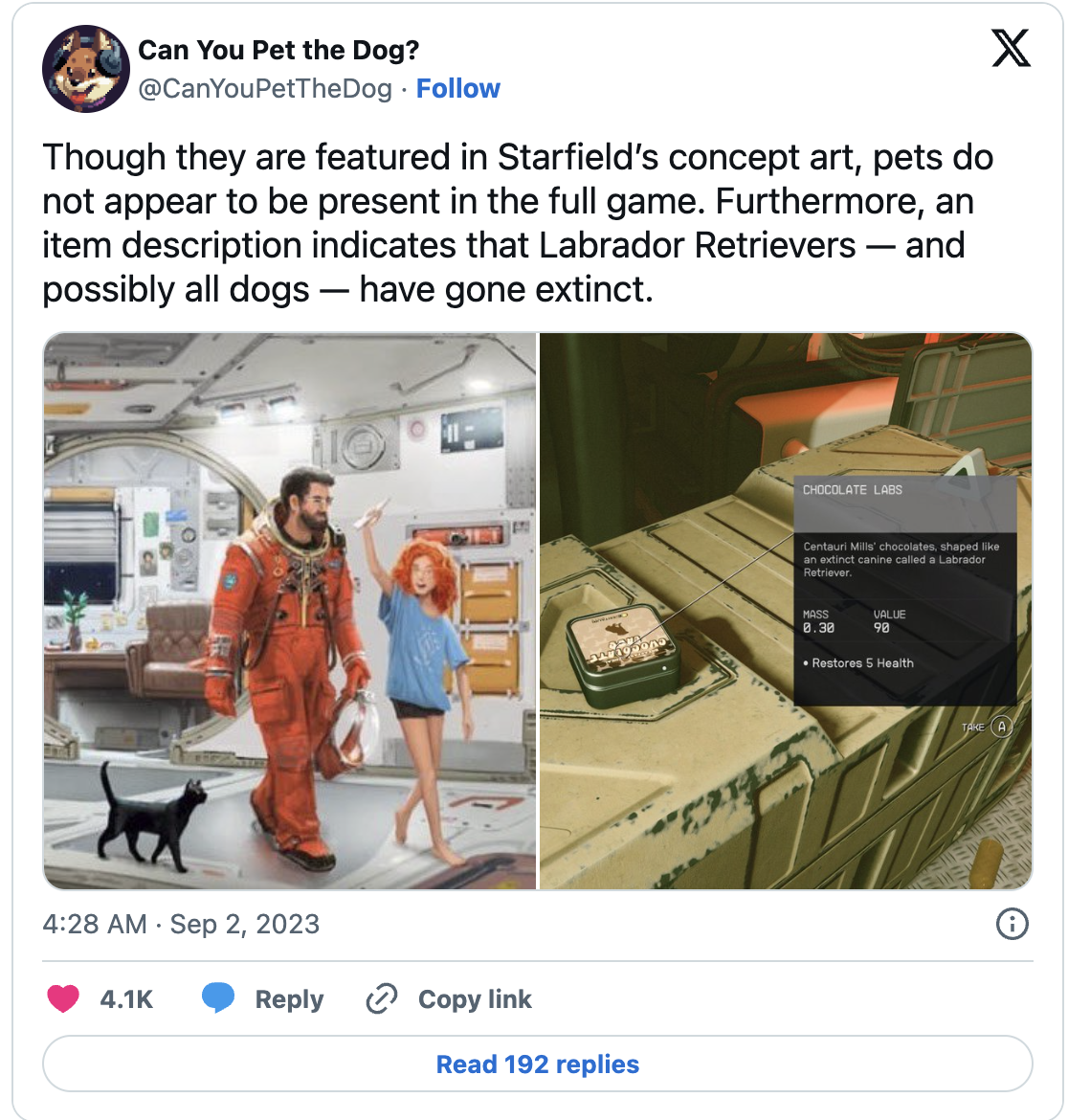Open the tweet info circle icon
Viewport: 1068px width, 1120px height.
1012,924
